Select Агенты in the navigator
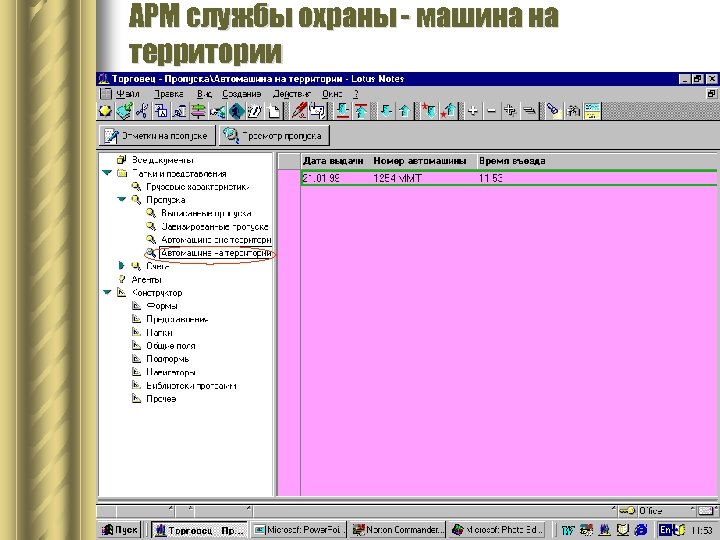 click(146, 280)
